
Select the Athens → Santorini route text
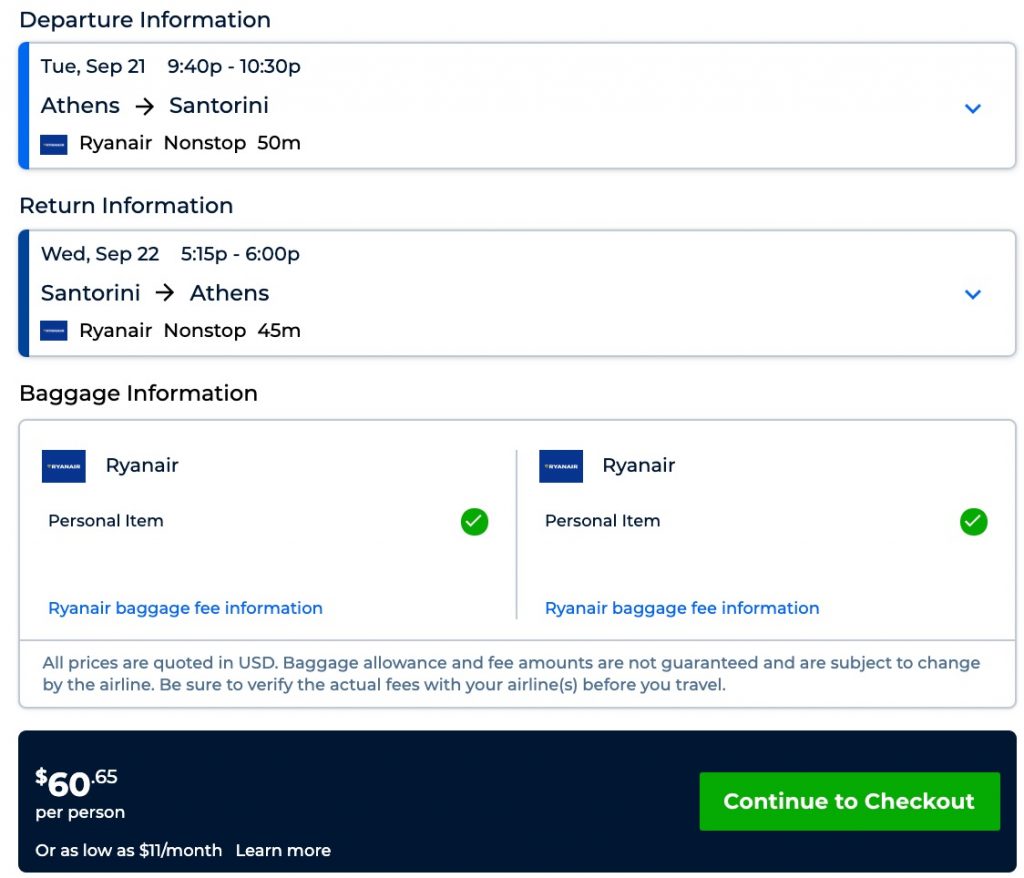pyautogui.click(x=155, y=106)
